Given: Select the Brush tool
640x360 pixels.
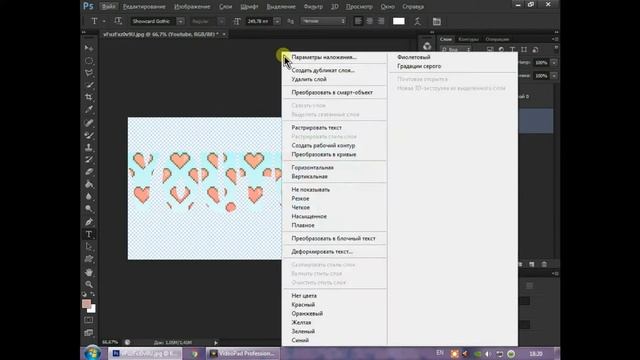Looking at the screenshot, I should [x=89, y=135].
